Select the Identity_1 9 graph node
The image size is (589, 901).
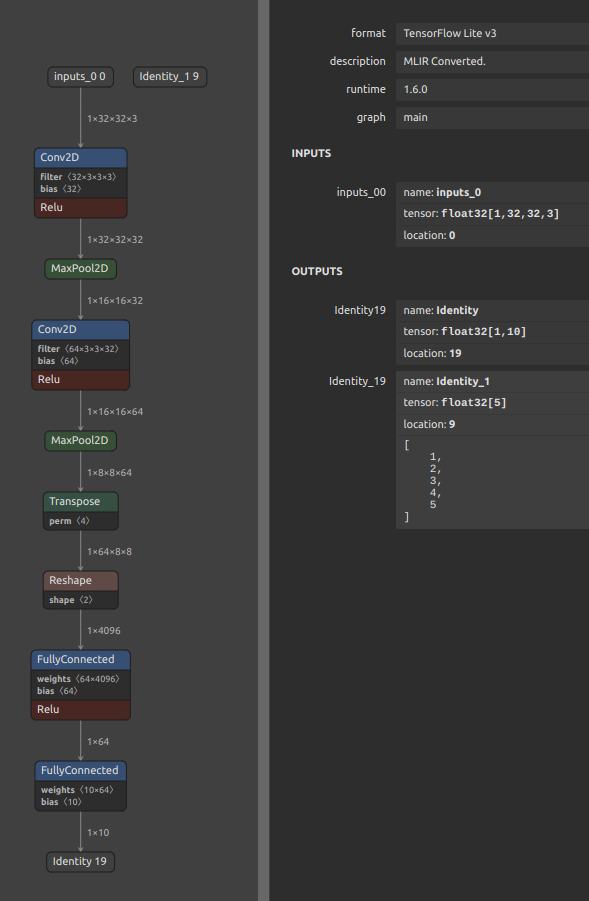[170, 76]
